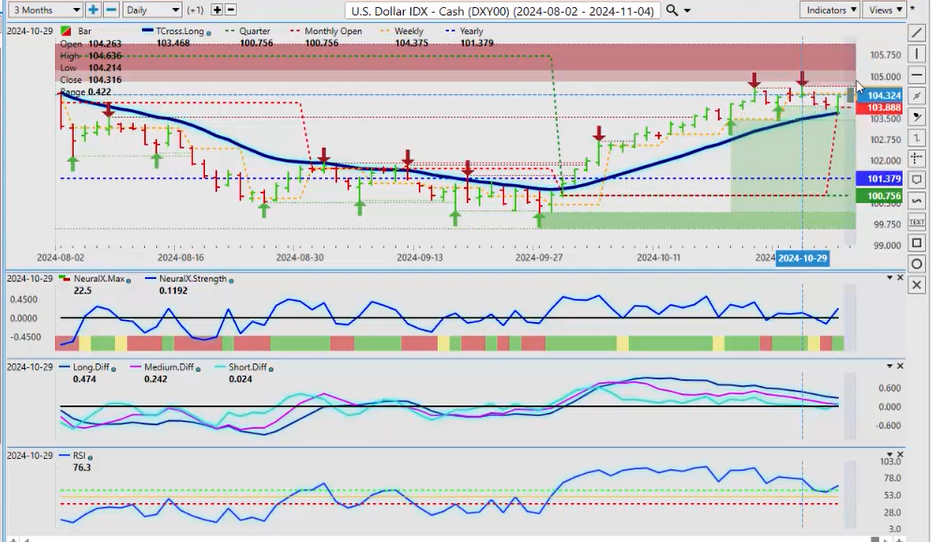The height and width of the screenshot is (542, 931).
Task: Click the 2024-10-29 date marker on time axis
Action: (x=803, y=258)
